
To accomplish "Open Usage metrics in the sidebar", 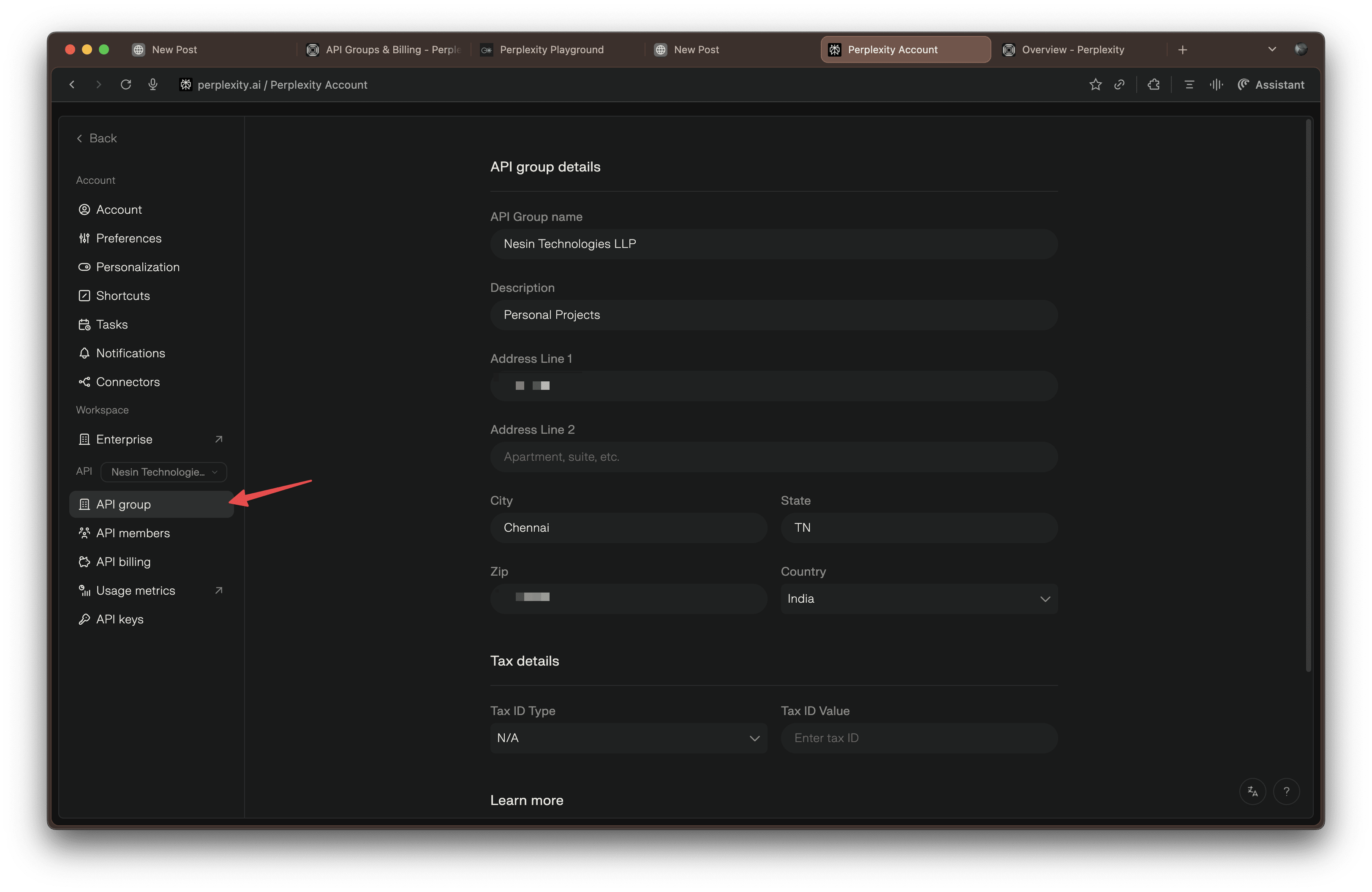I will point(151,590).
